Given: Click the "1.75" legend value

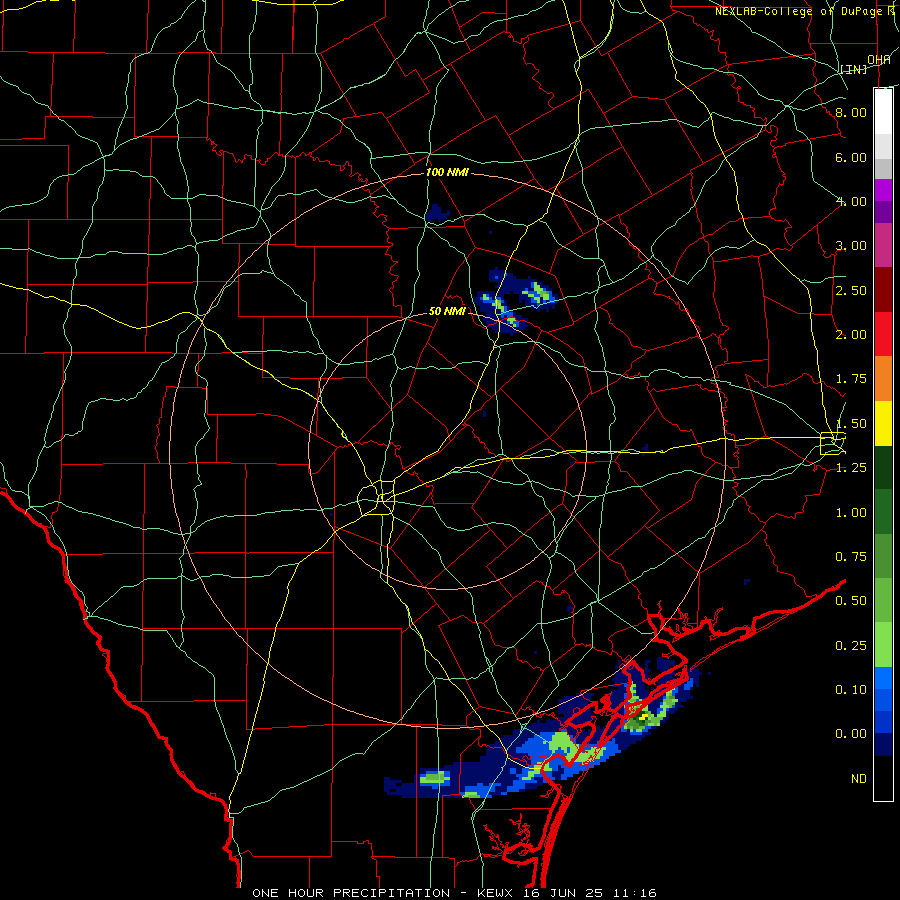Looking at the screenshot, I should 851,379.
